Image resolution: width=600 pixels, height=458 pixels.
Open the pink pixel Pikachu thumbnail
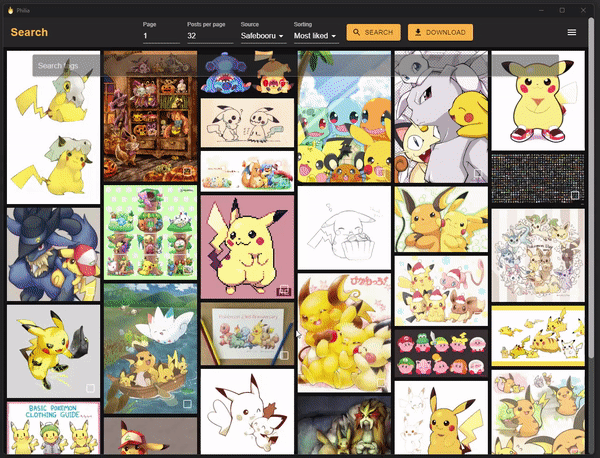click(x=247, y=247)
